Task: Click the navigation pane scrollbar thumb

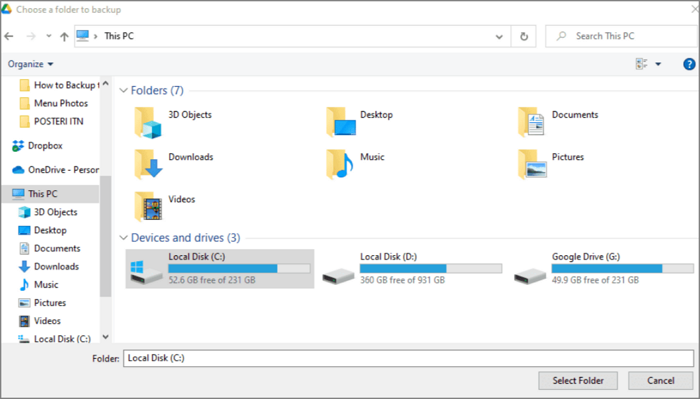Action: (x=105, y=237)
